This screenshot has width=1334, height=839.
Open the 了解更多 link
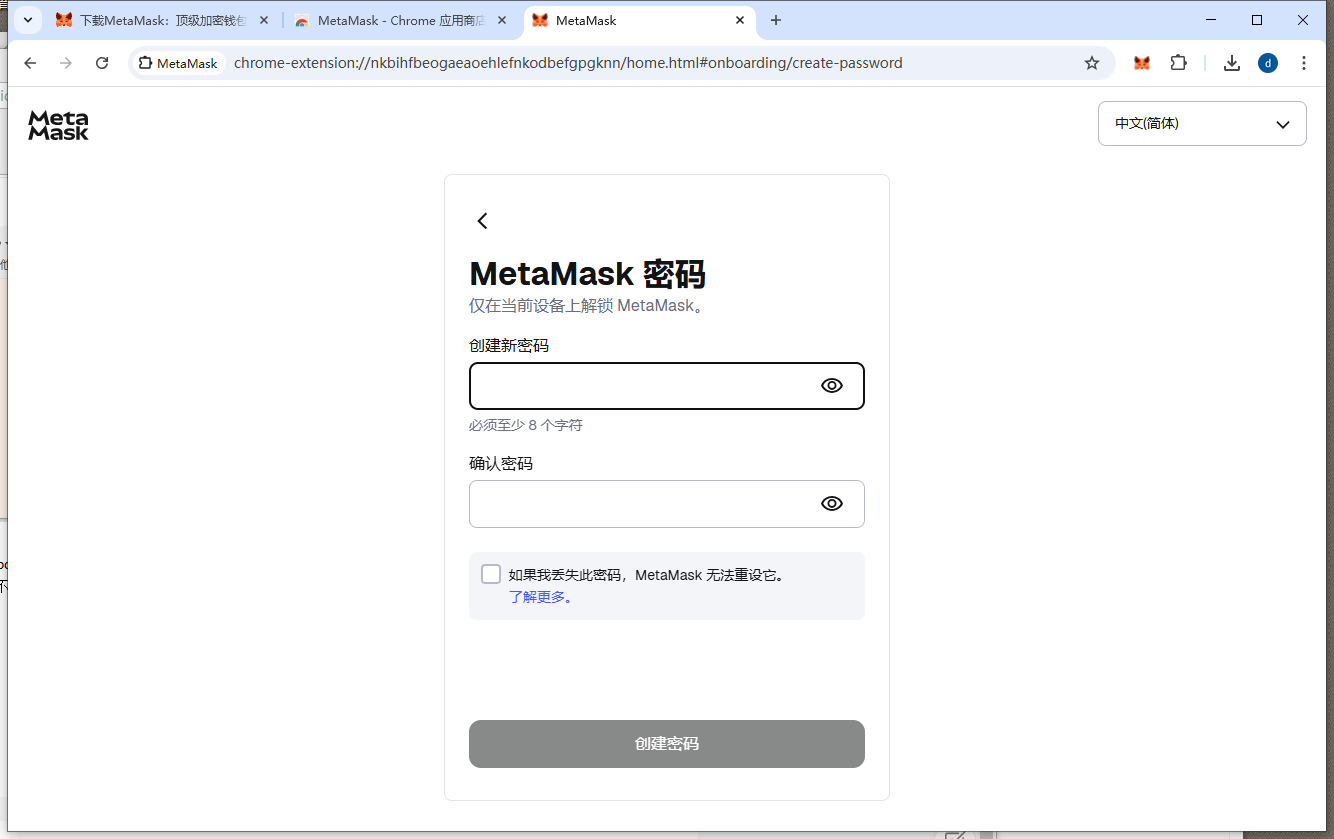pos(540,597)
